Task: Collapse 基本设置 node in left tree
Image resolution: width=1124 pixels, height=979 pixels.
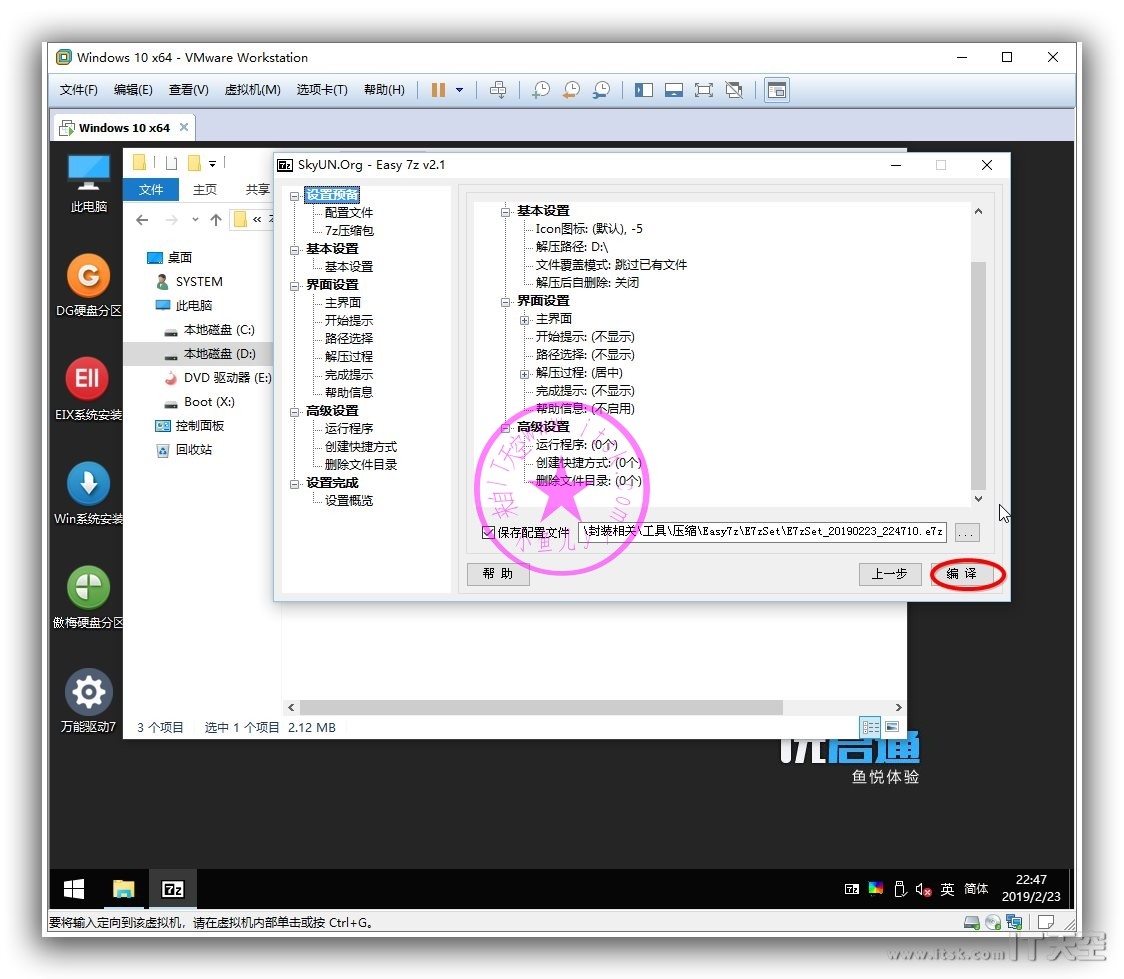Action: click(295, 250)
